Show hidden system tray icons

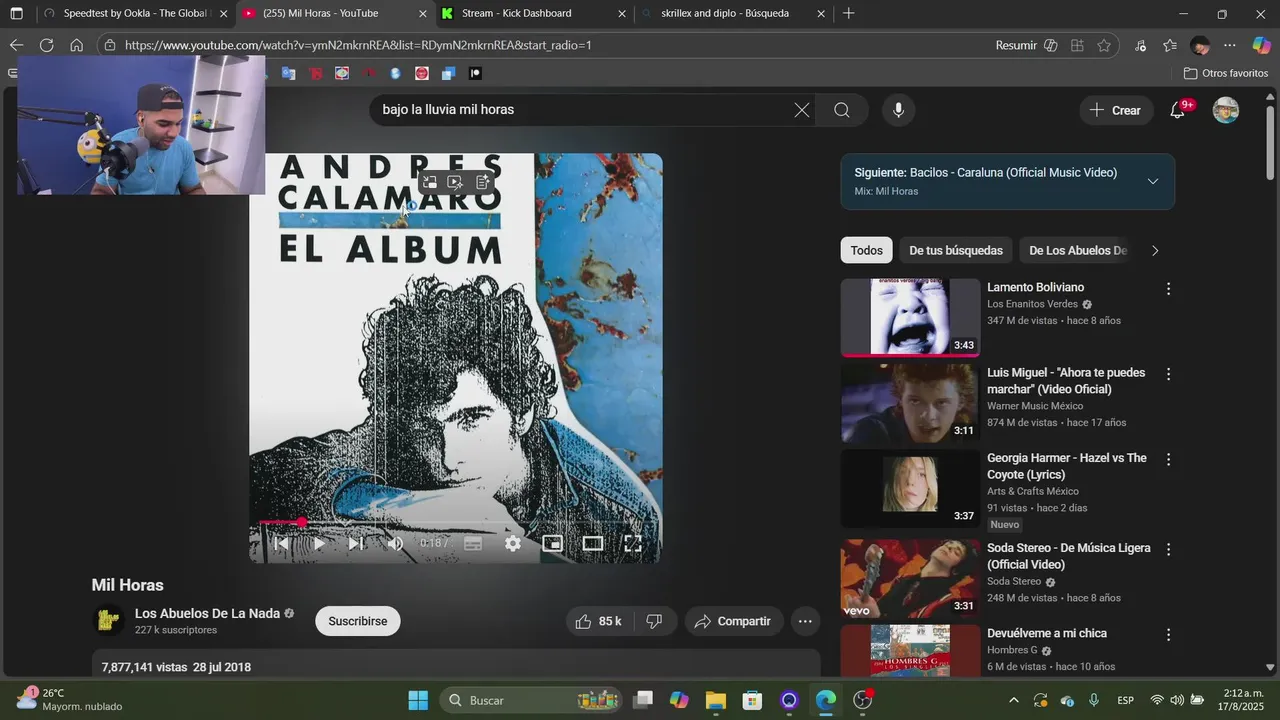[1014, 700]
